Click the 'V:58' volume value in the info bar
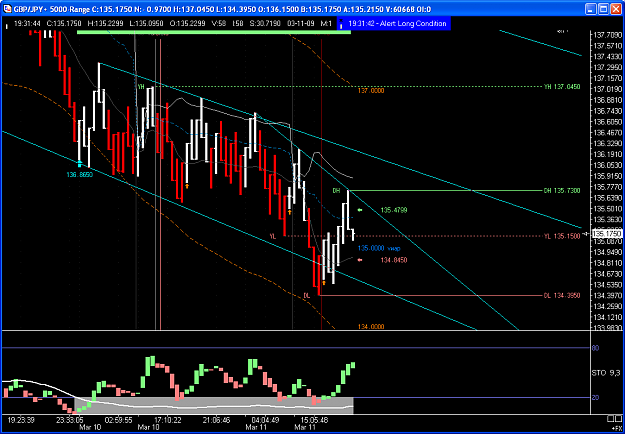This screenshot has width=625, height=434. pos(219,24)
